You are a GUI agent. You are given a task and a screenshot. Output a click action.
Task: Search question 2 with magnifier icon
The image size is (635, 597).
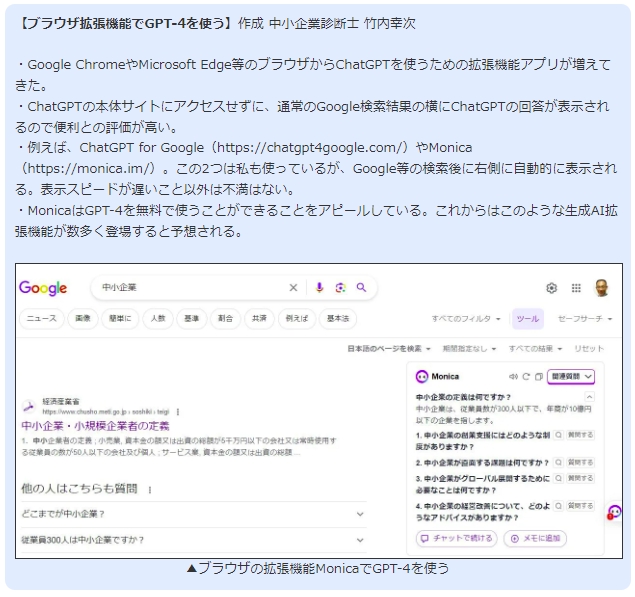click(558, 462)
